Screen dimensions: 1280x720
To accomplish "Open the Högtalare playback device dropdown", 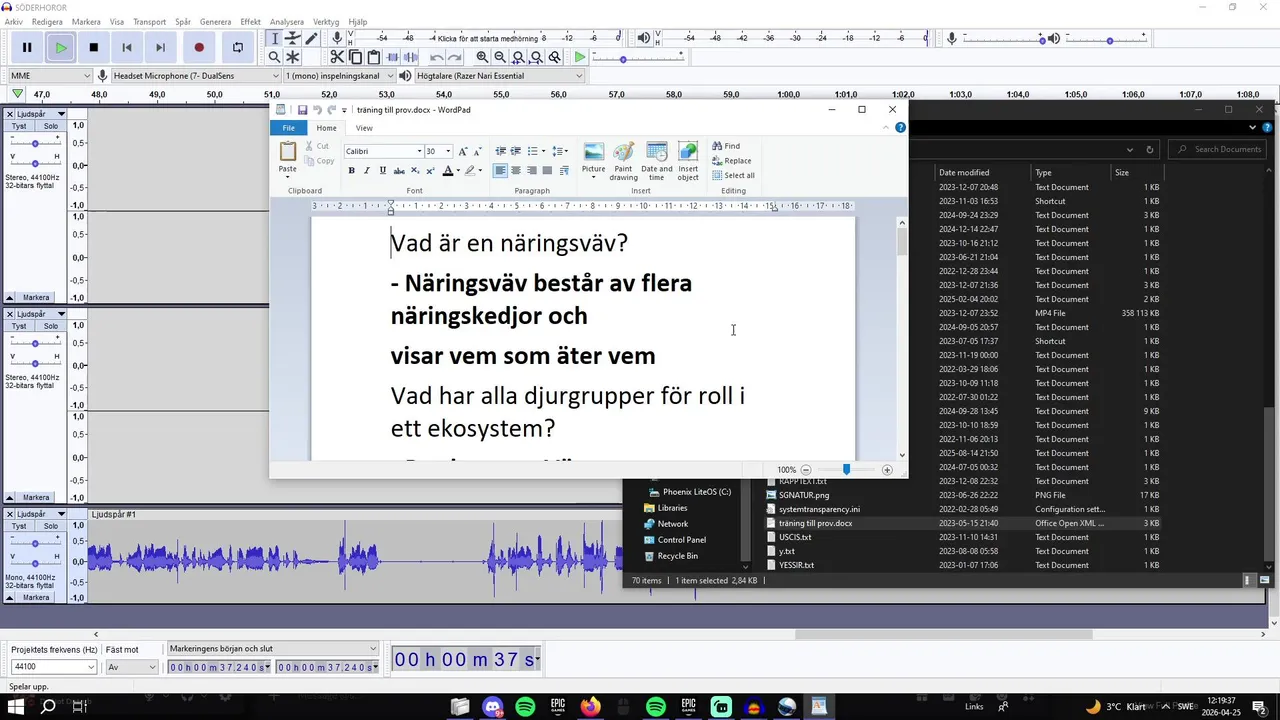I will click(x=499, y=75).
